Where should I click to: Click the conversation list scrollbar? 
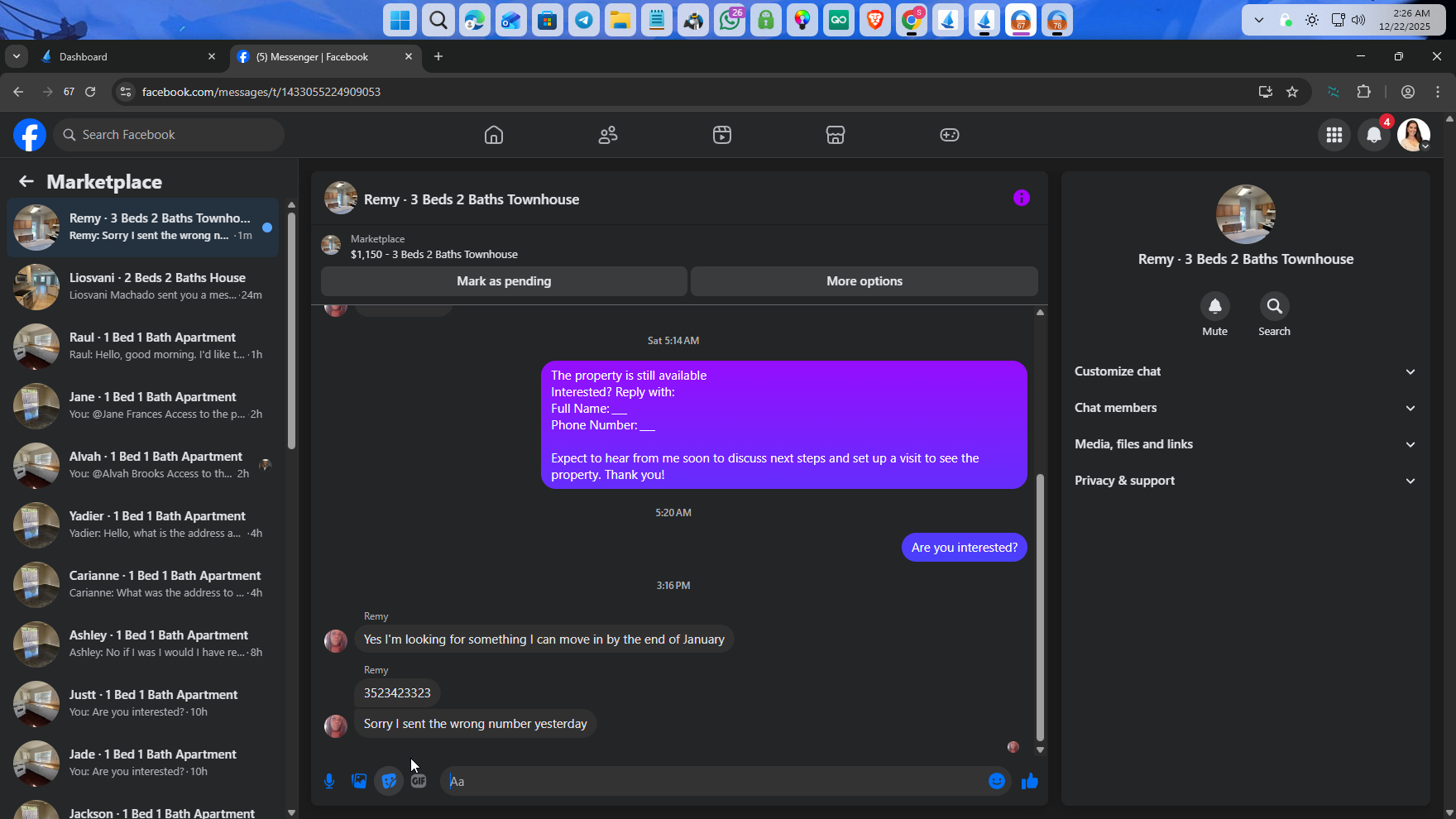291,331
